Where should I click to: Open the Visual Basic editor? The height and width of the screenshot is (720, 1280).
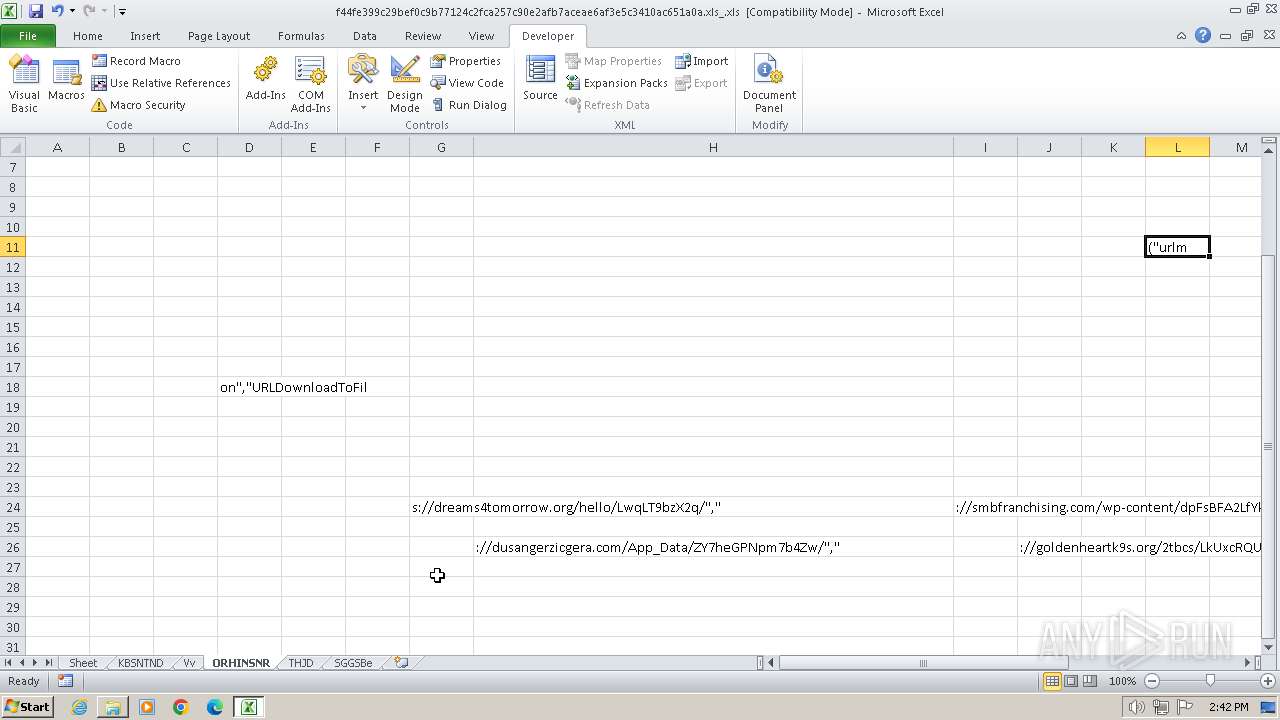pos(24,84)
